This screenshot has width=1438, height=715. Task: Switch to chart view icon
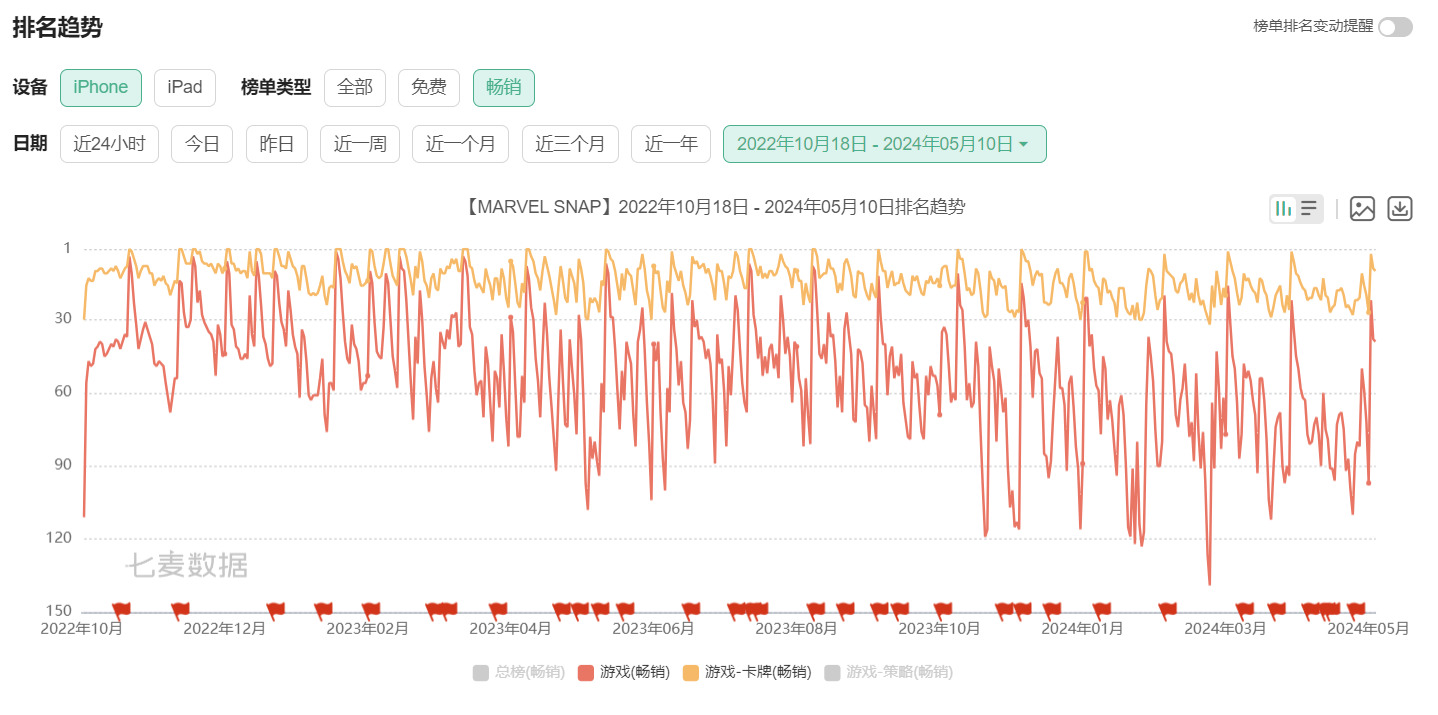pyautogui.click(x=1284, y=209)
